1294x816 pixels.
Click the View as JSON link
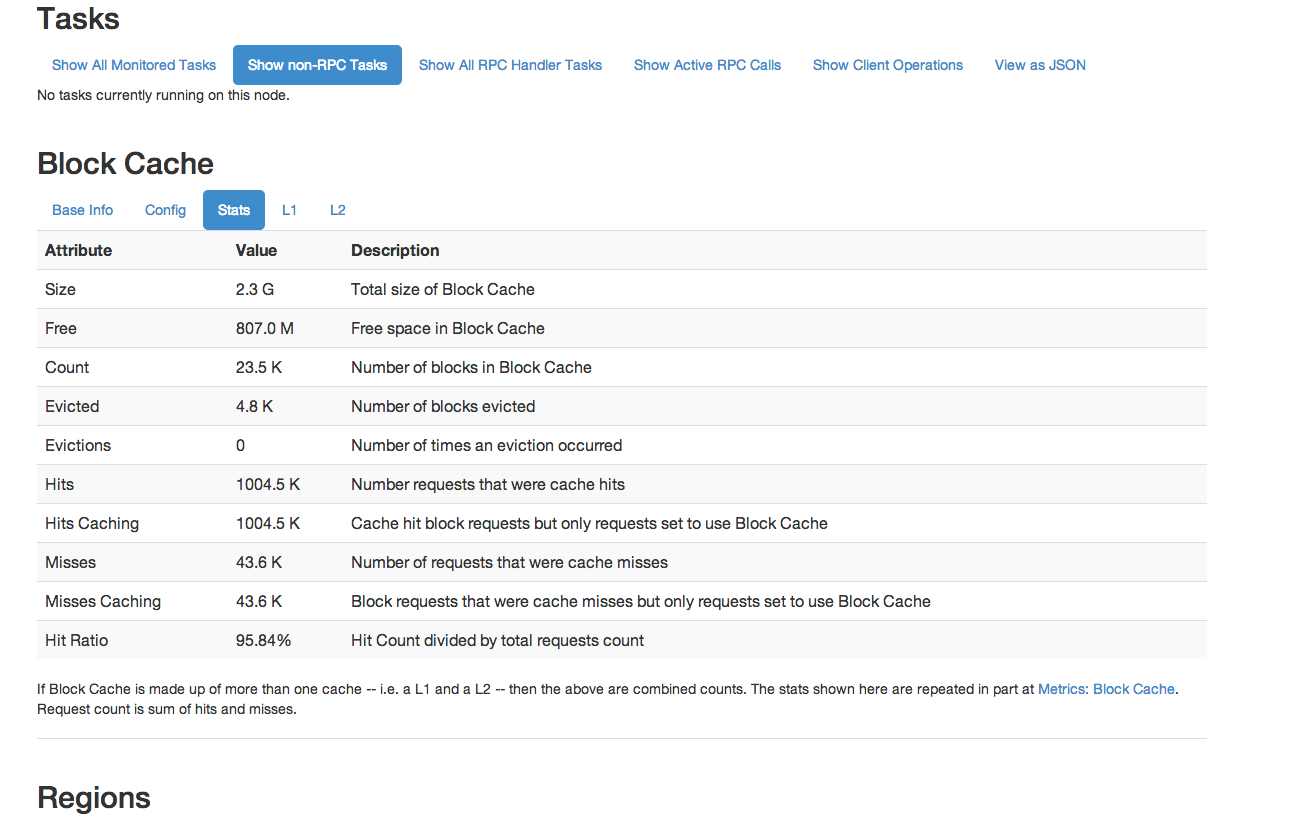coord(1040,65)
